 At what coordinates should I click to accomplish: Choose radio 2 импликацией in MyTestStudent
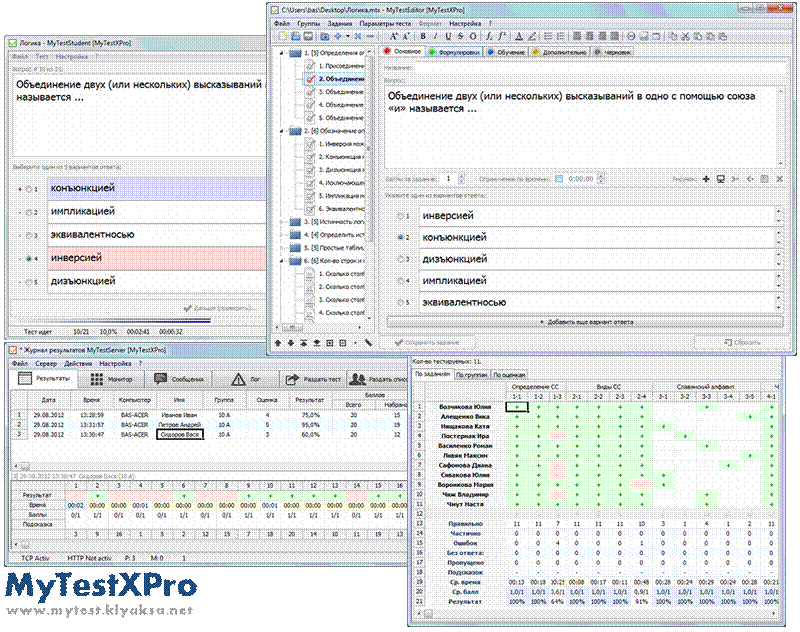click(29, 212)
